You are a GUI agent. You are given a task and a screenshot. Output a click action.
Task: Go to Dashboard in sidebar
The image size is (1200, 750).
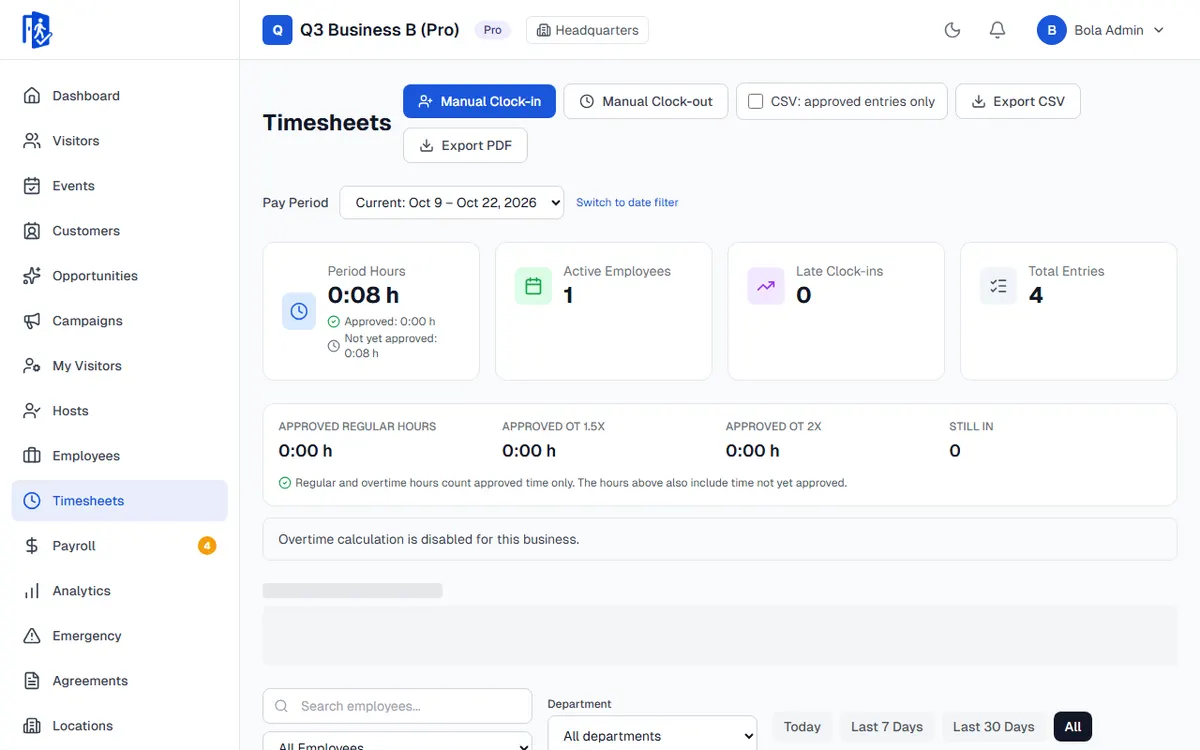[120, 96]
